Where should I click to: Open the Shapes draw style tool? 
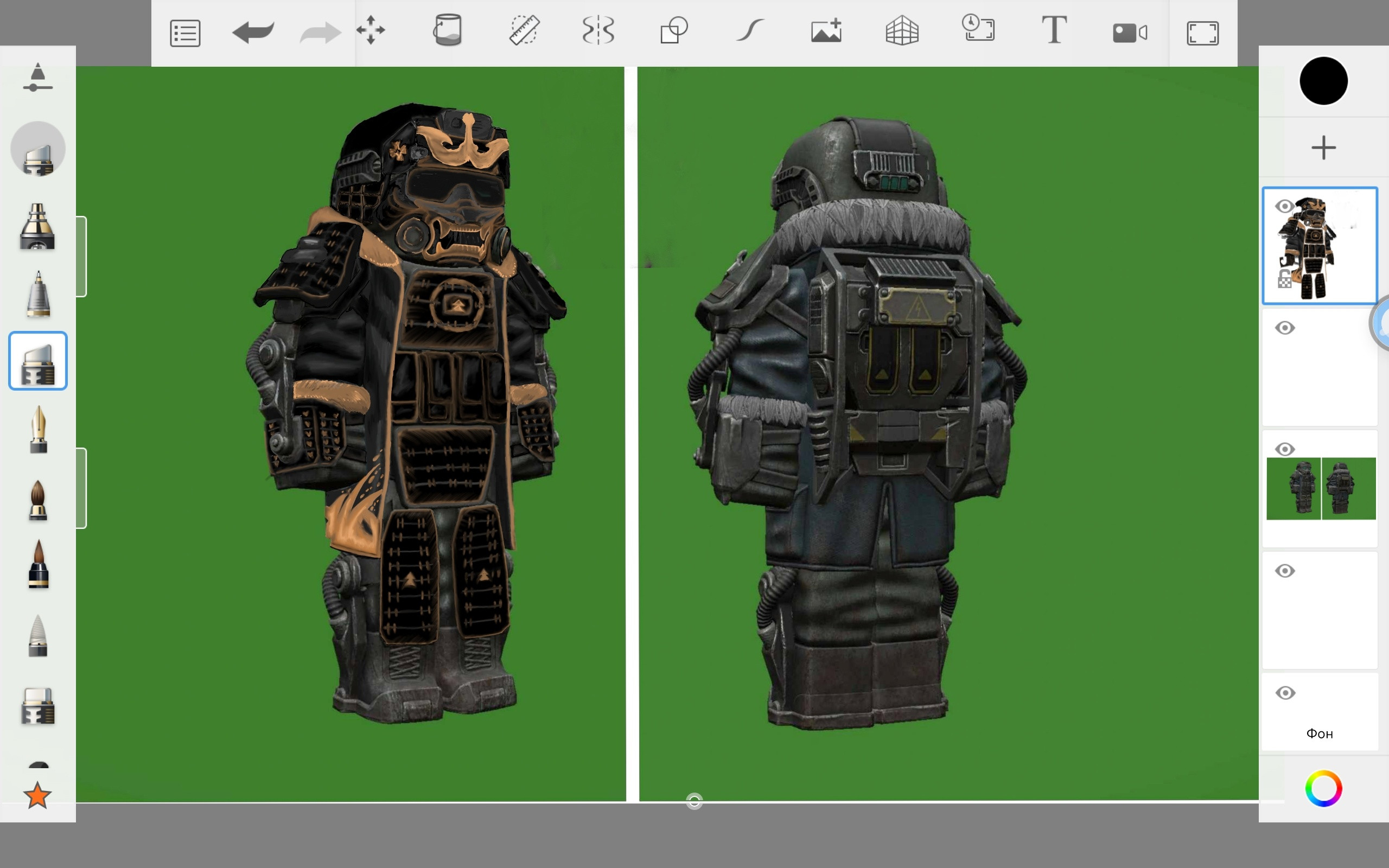coord(674,30)
